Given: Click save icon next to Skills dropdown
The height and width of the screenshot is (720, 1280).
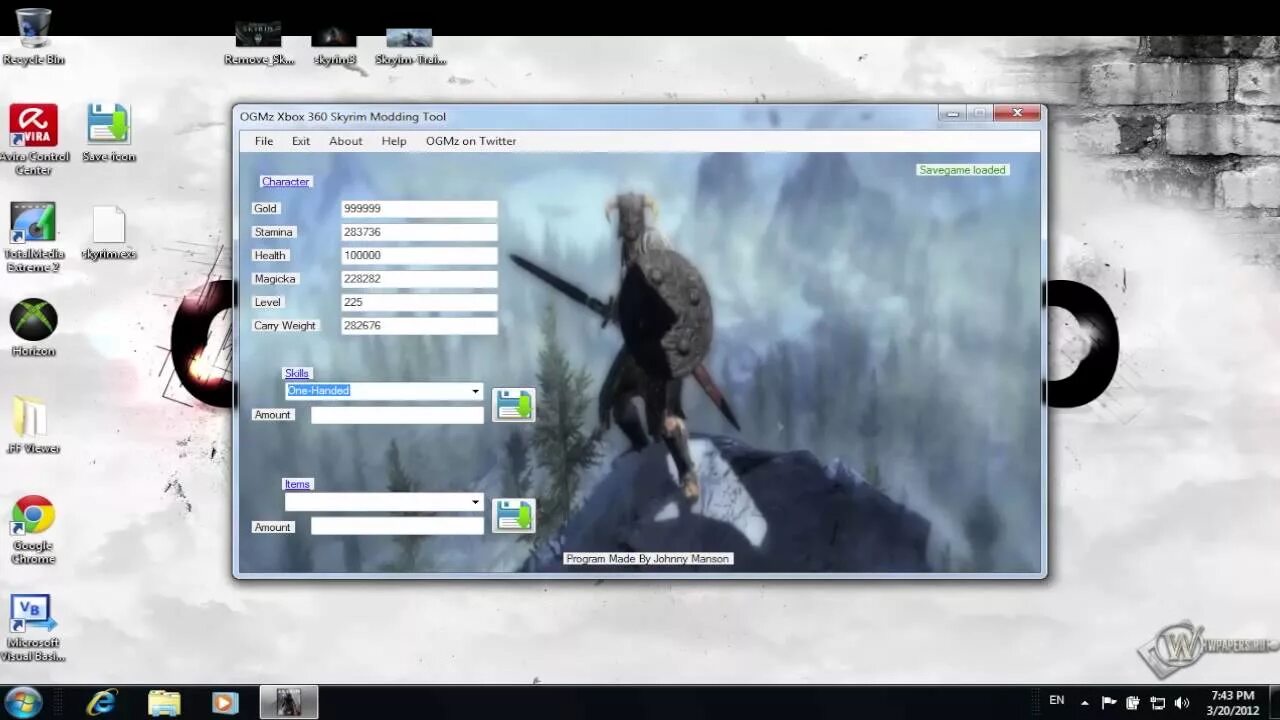Looking at the screenshot, I should (514, 405).
